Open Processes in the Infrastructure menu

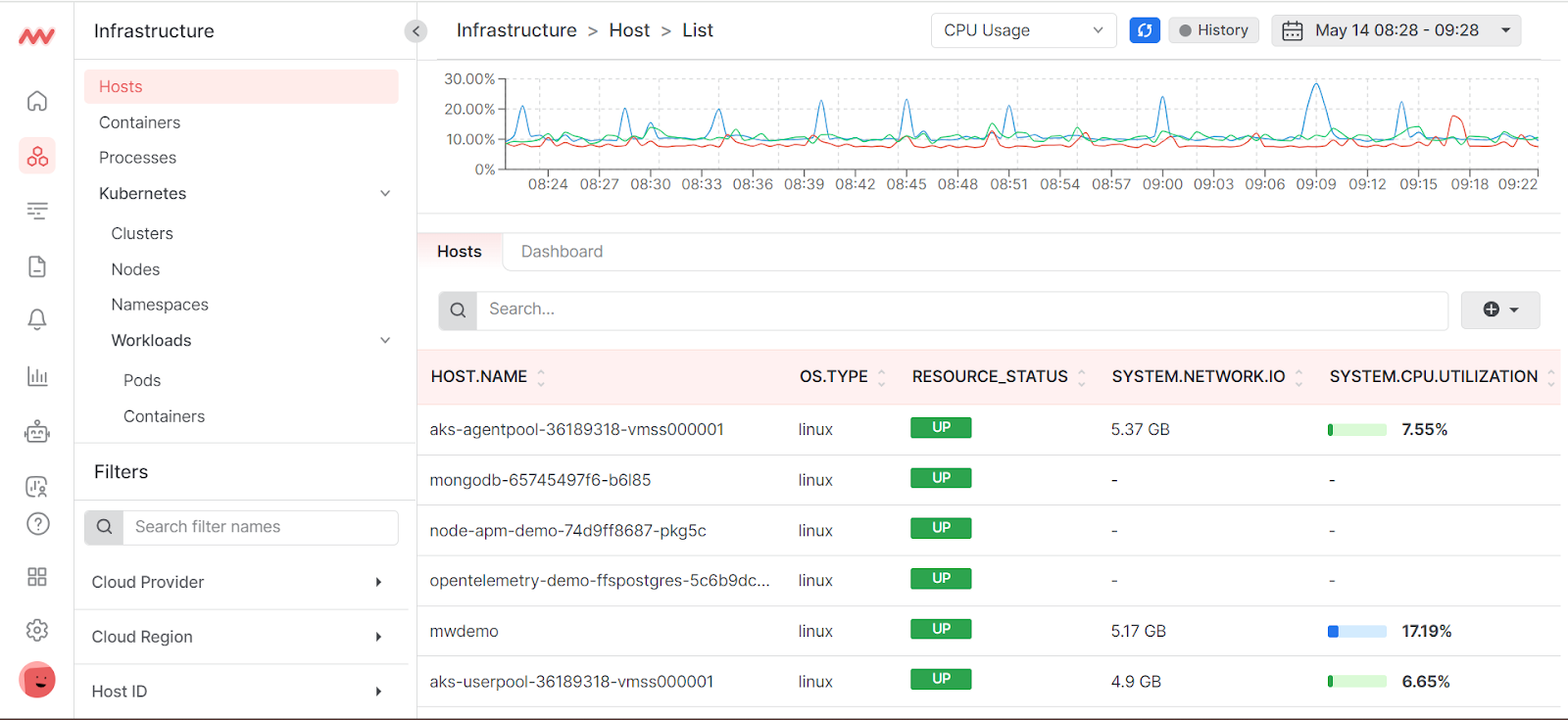point(137,158)
